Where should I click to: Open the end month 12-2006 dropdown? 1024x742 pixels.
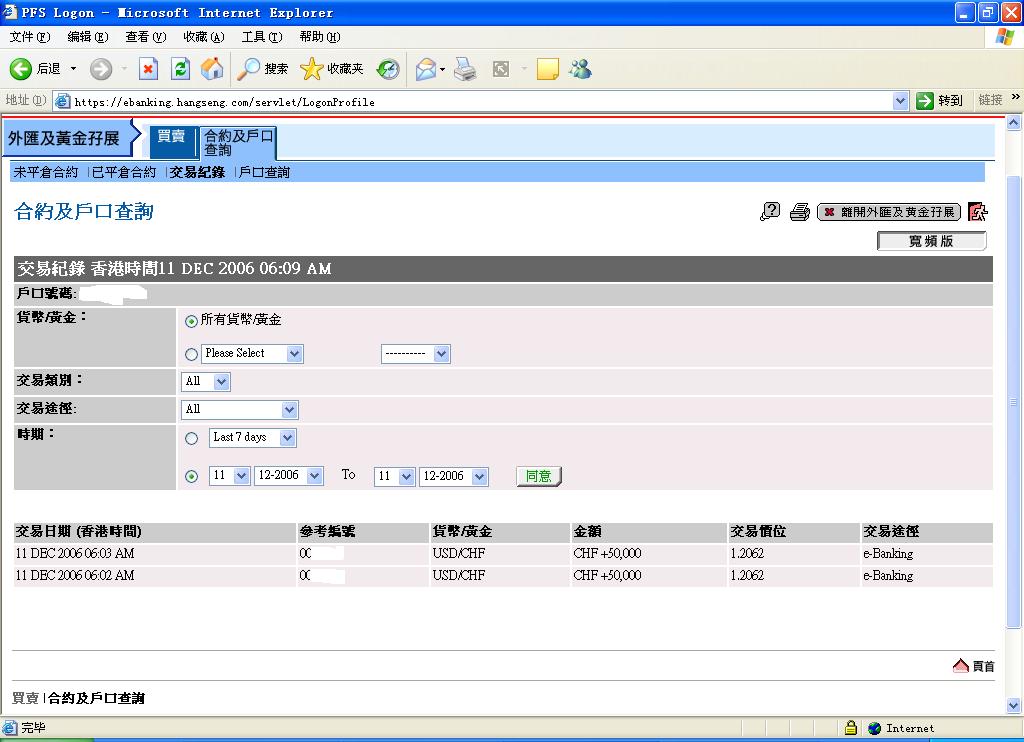pyautogui.click(x=453, y=476)
